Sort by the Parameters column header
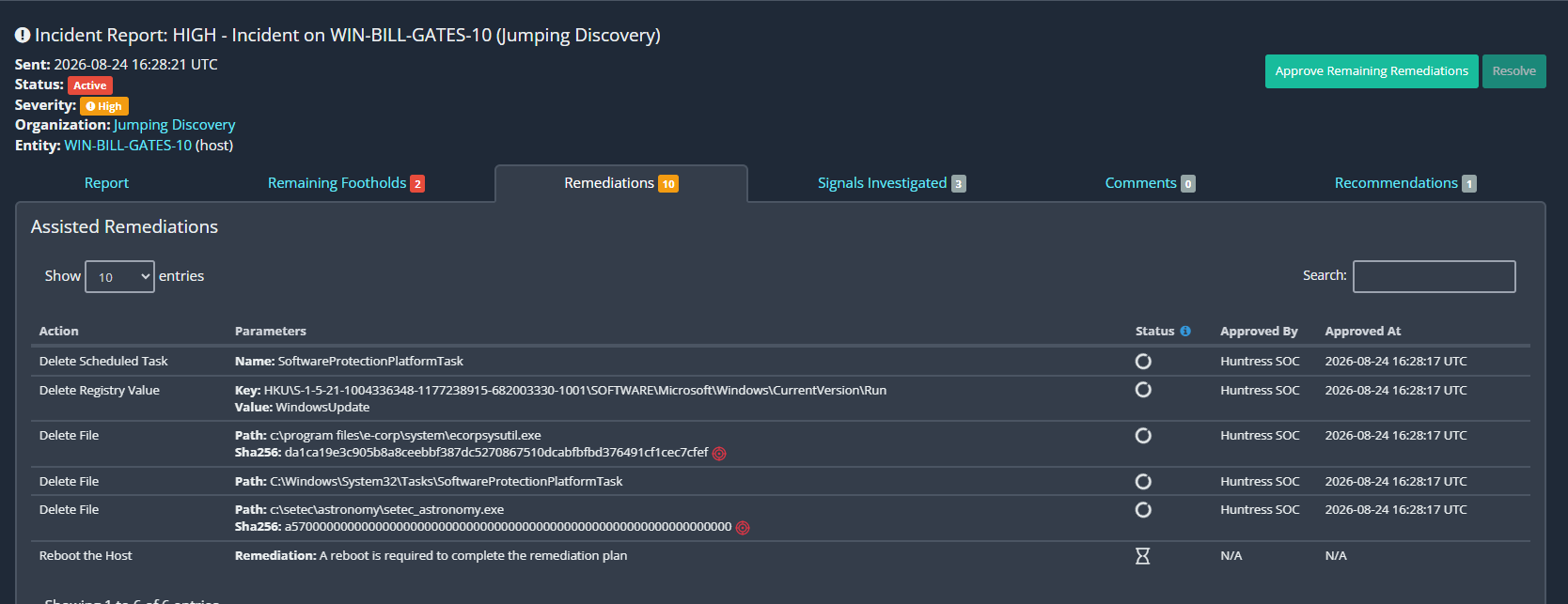The height and width of the screenshot is (604, 1568). [271, 331]
